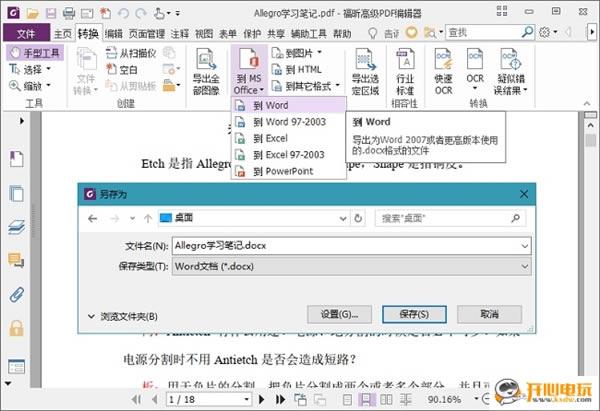Screen dimensions: 600x411
Task: Open the 保存类型 file type dropdown
Action: 525,267
